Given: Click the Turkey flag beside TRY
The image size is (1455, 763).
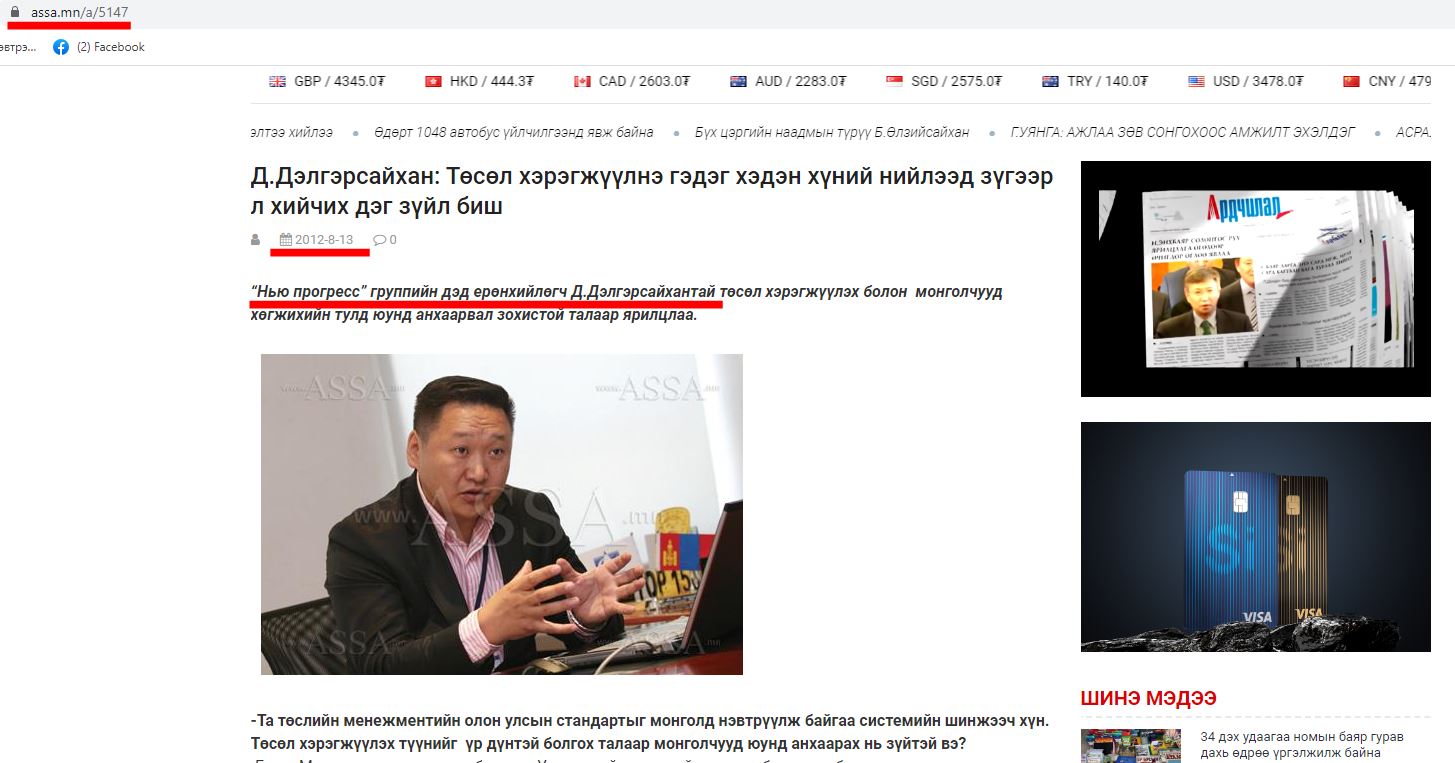Looking at the screenshot, I should pos(1050,82).
